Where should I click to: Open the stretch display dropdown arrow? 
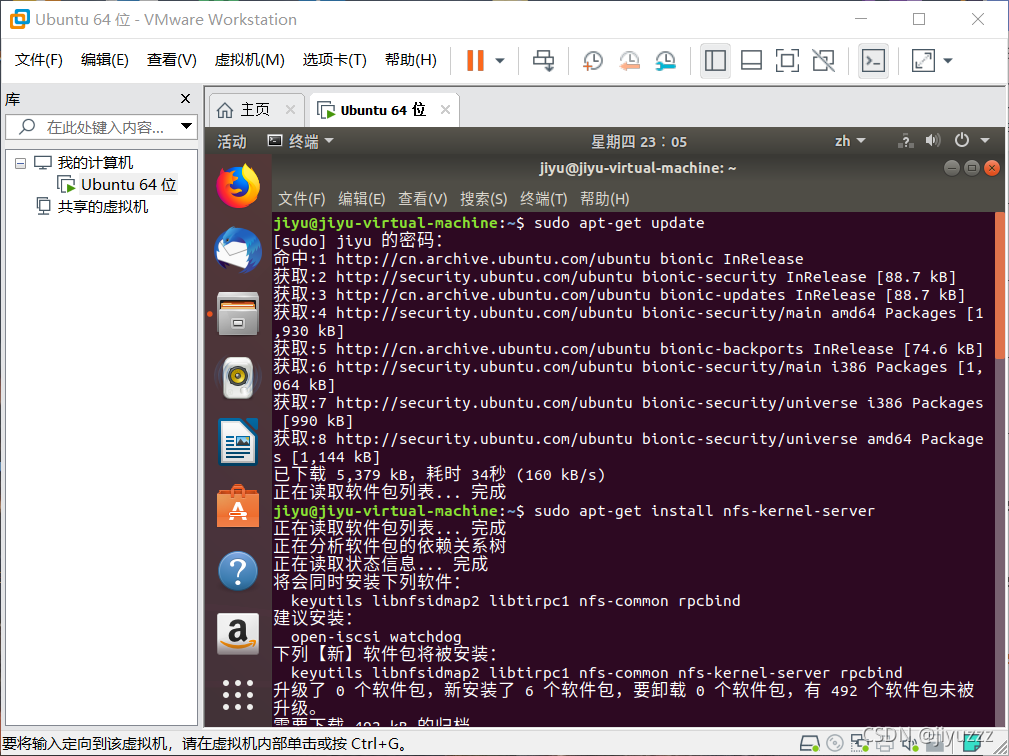[948, 61]
